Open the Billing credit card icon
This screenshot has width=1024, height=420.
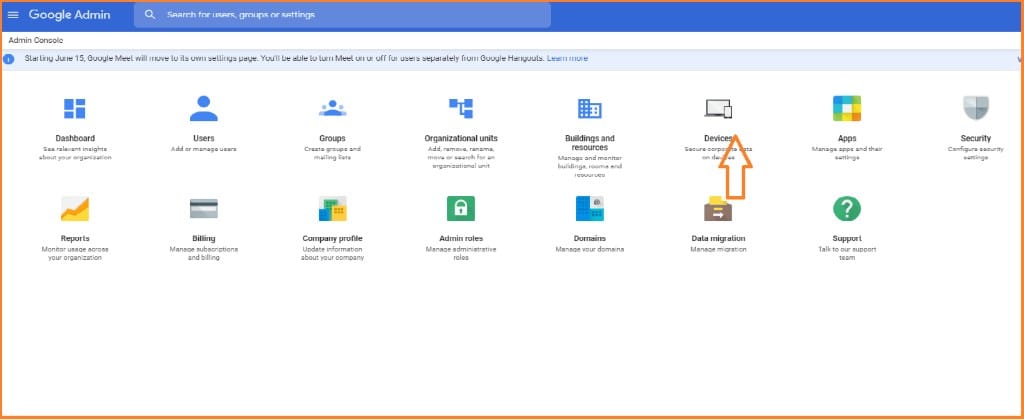204,208
